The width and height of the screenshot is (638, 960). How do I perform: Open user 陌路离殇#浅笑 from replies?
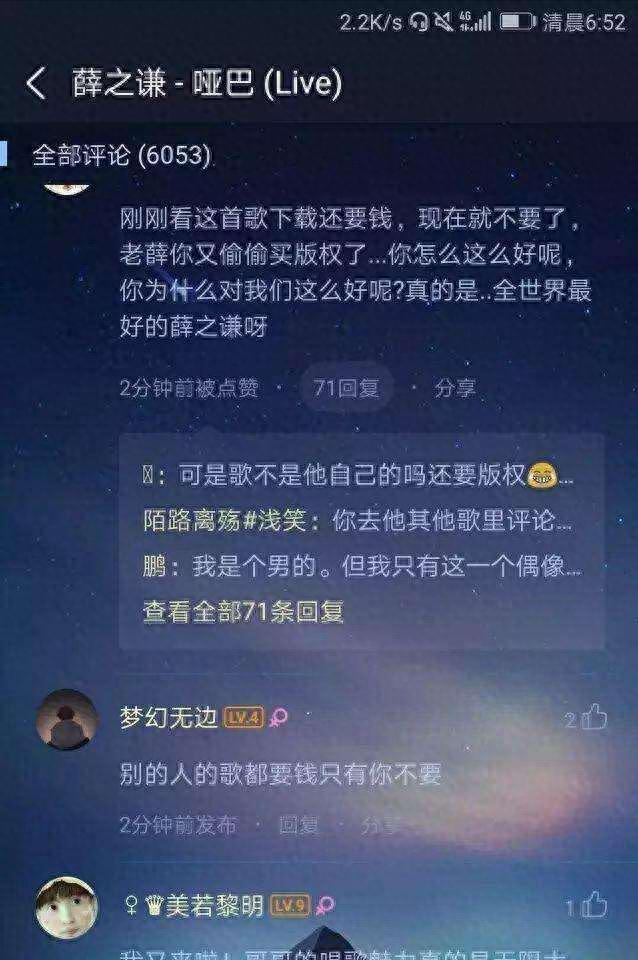click(224, 520)
